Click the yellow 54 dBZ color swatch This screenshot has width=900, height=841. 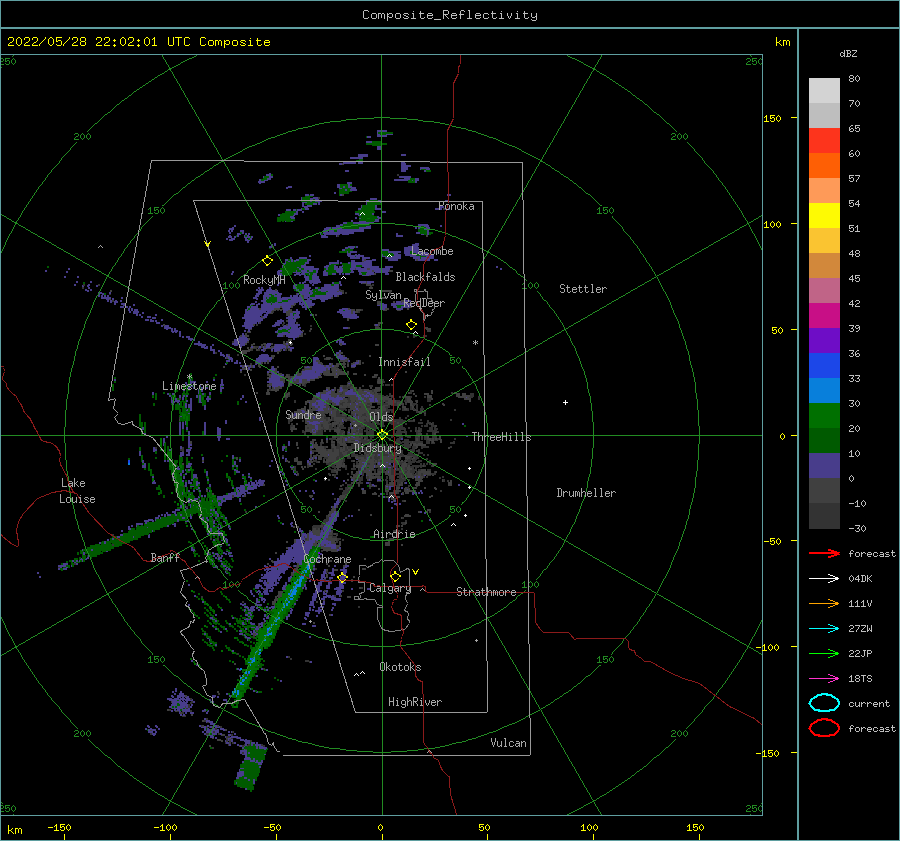click(824, 215)
